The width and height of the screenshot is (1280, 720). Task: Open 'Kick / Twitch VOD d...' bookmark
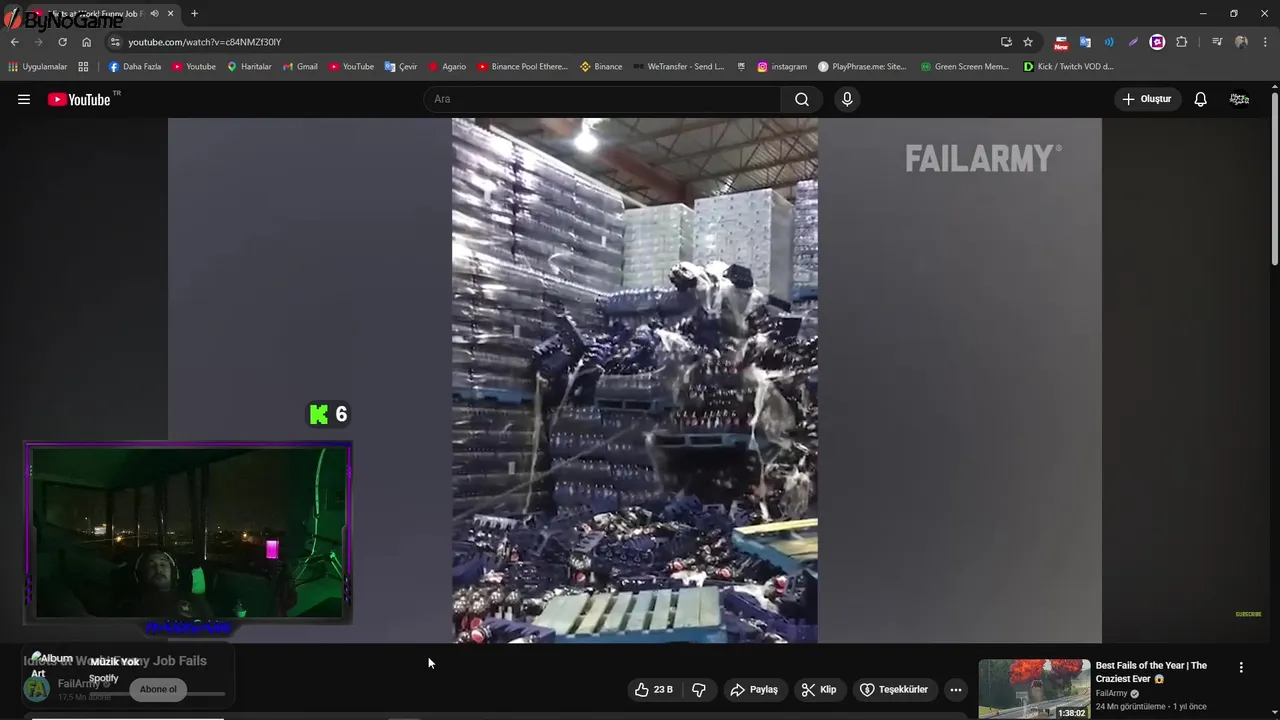tap(1068, 67)
